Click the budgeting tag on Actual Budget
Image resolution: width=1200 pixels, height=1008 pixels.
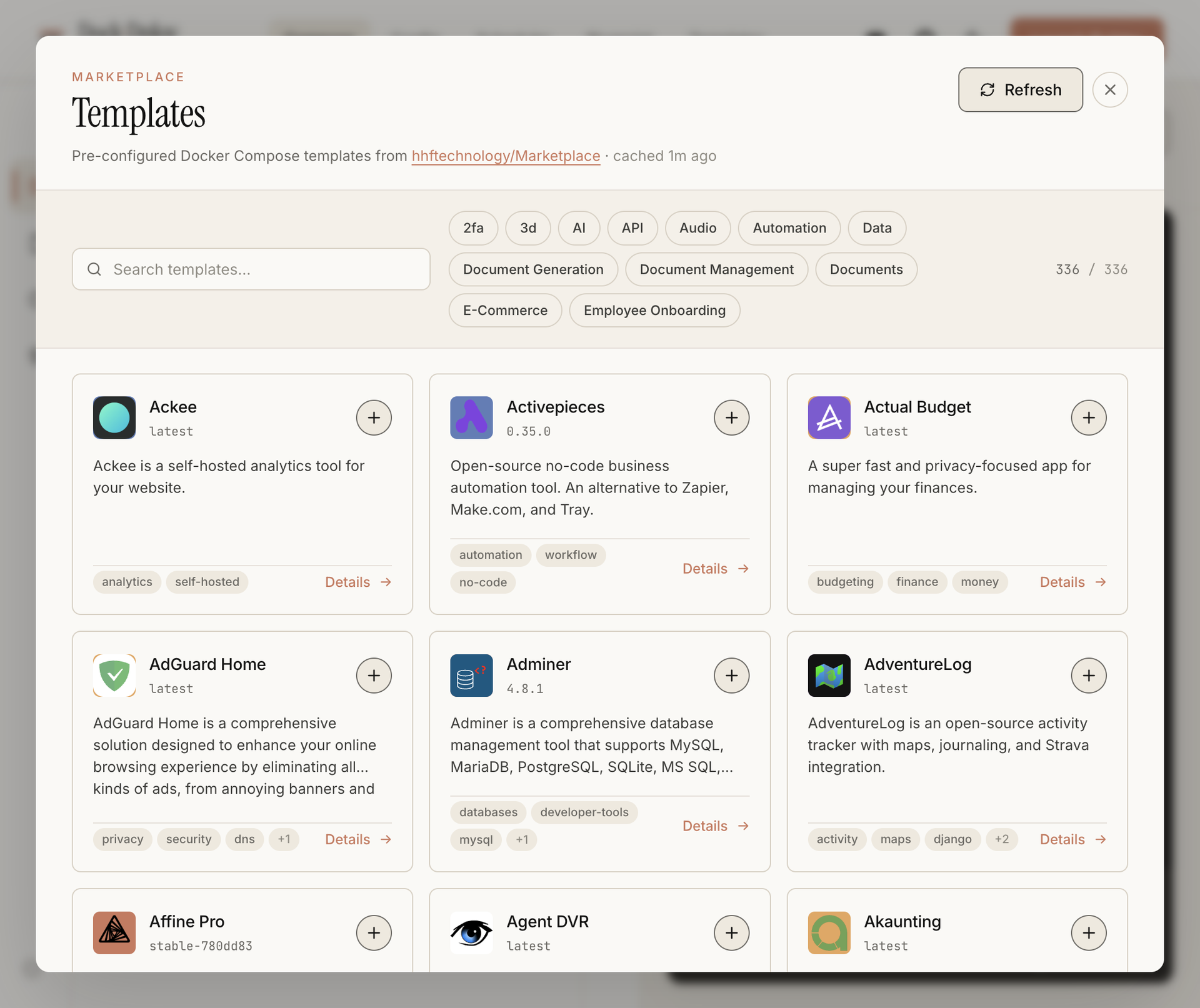tap(845, 582)
